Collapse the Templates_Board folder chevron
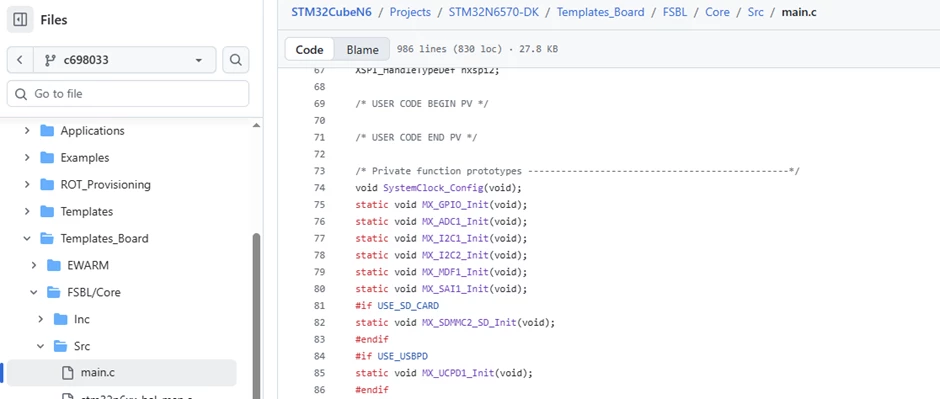This screenshot has height=399, width=940. (27, 238)
